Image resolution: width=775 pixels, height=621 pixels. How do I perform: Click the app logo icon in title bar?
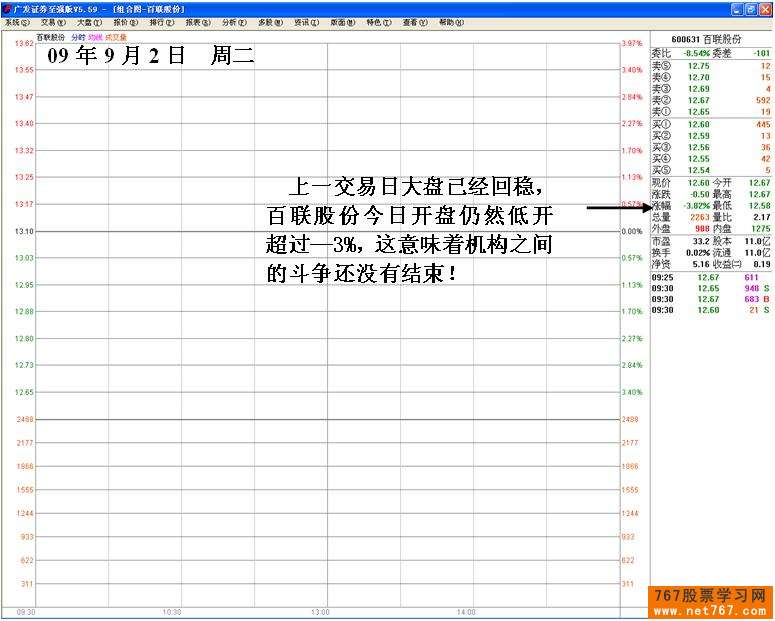7,9
